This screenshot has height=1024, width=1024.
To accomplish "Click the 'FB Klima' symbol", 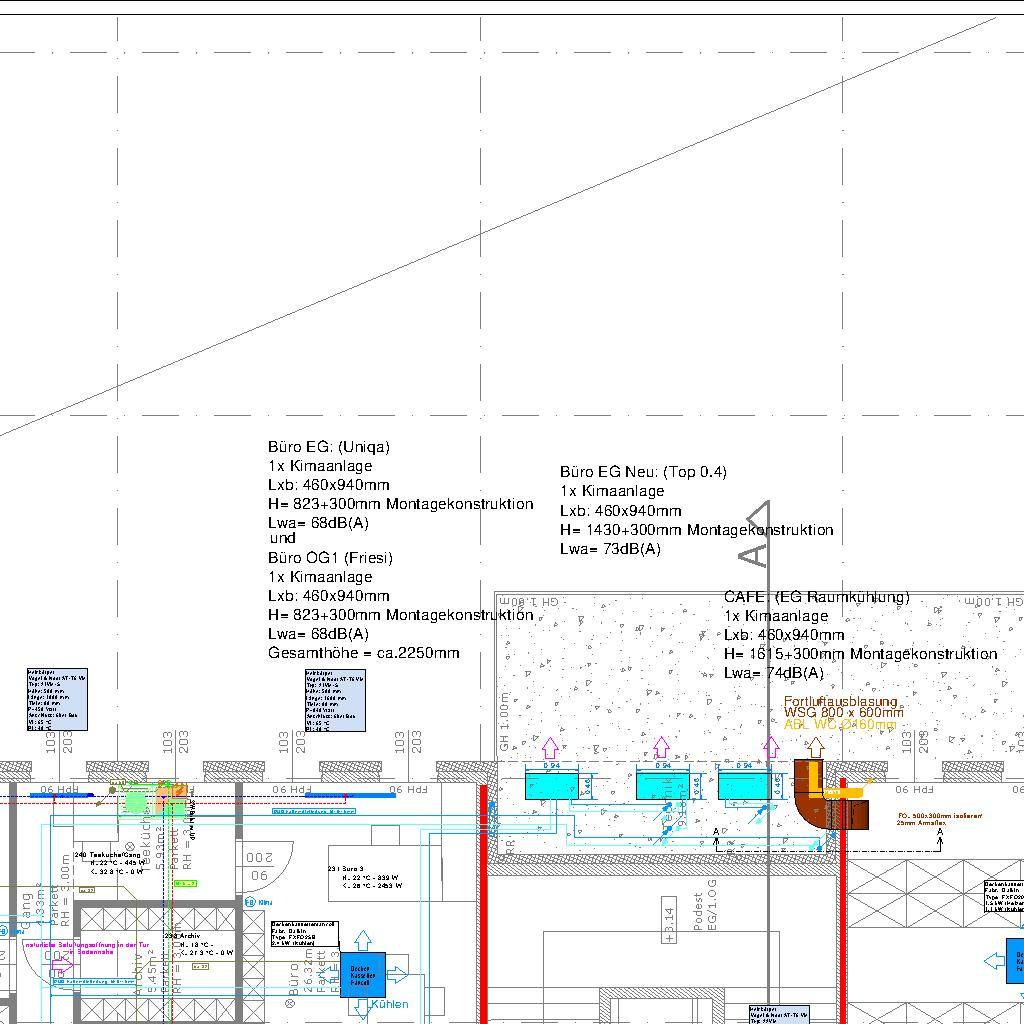I will 259,902.
